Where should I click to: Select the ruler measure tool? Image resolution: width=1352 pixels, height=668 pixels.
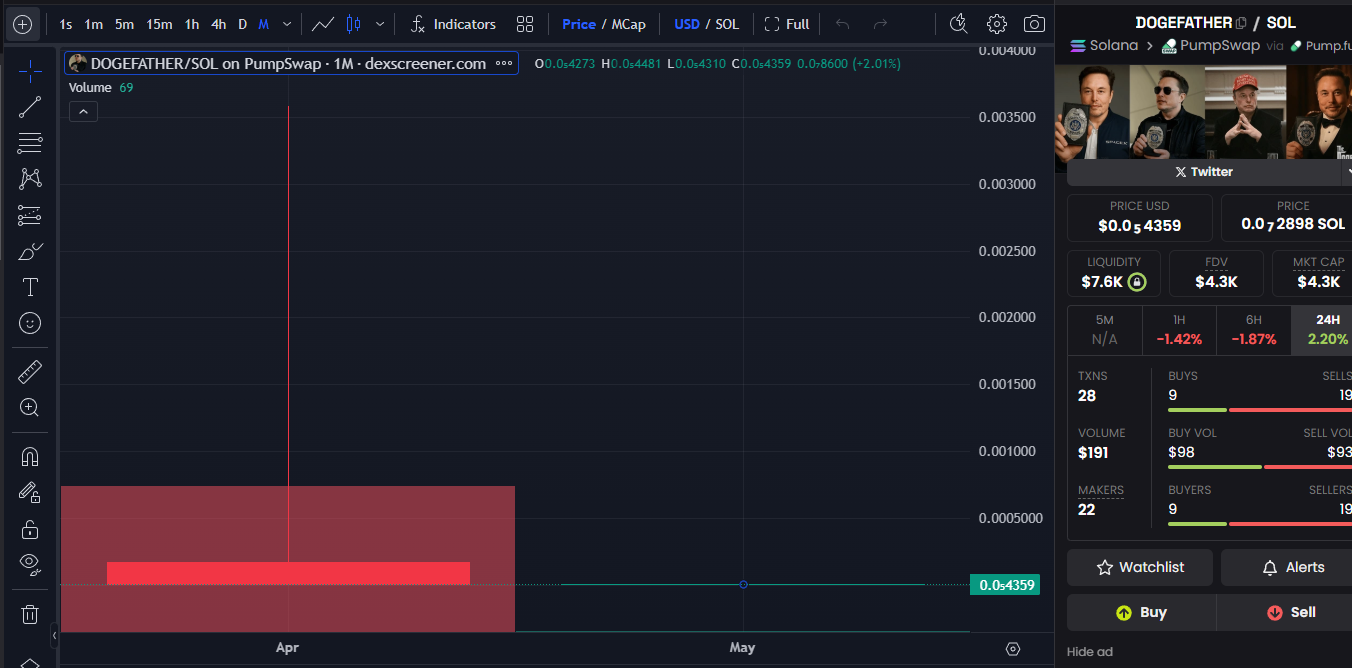30,372
